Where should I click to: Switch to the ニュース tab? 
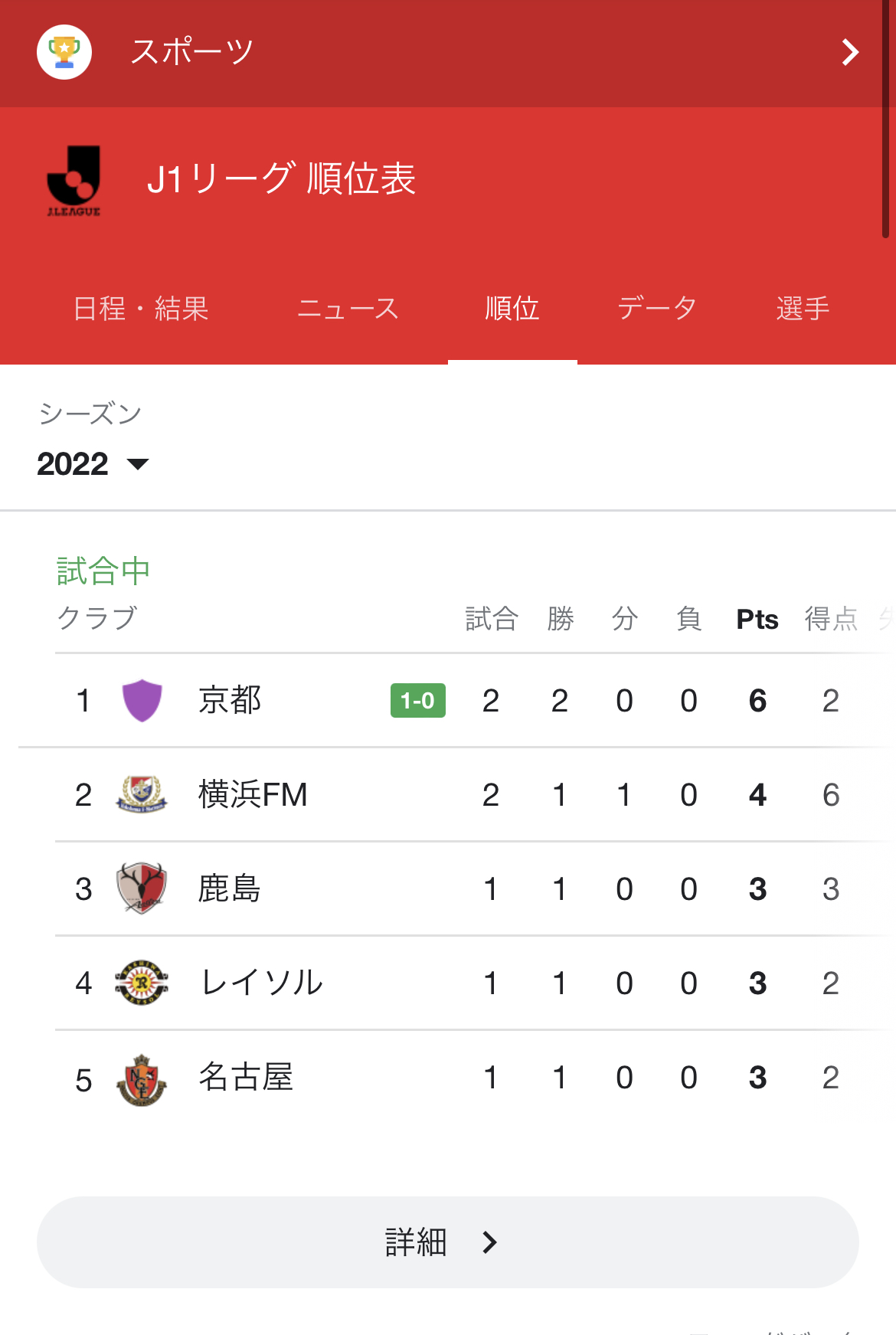(x=348, y=309)
